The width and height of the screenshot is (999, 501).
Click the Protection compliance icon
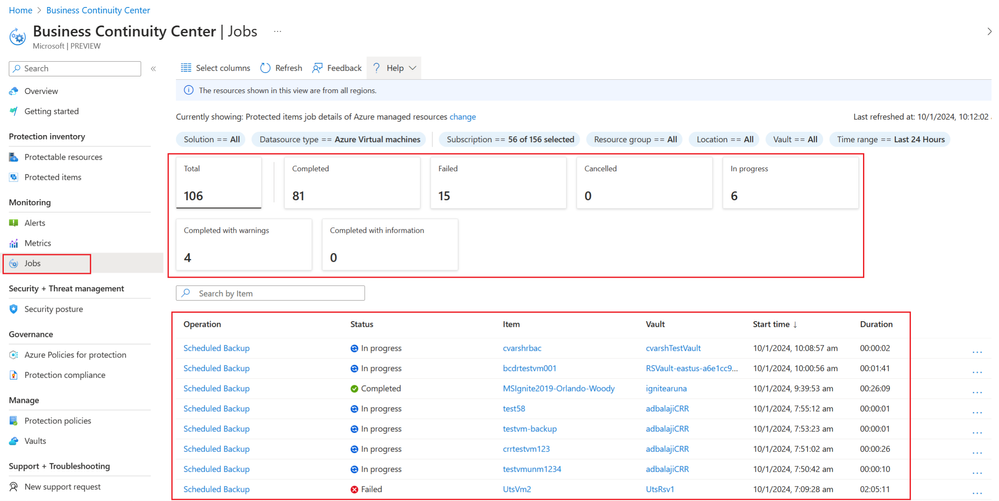[x=14, y=375]
